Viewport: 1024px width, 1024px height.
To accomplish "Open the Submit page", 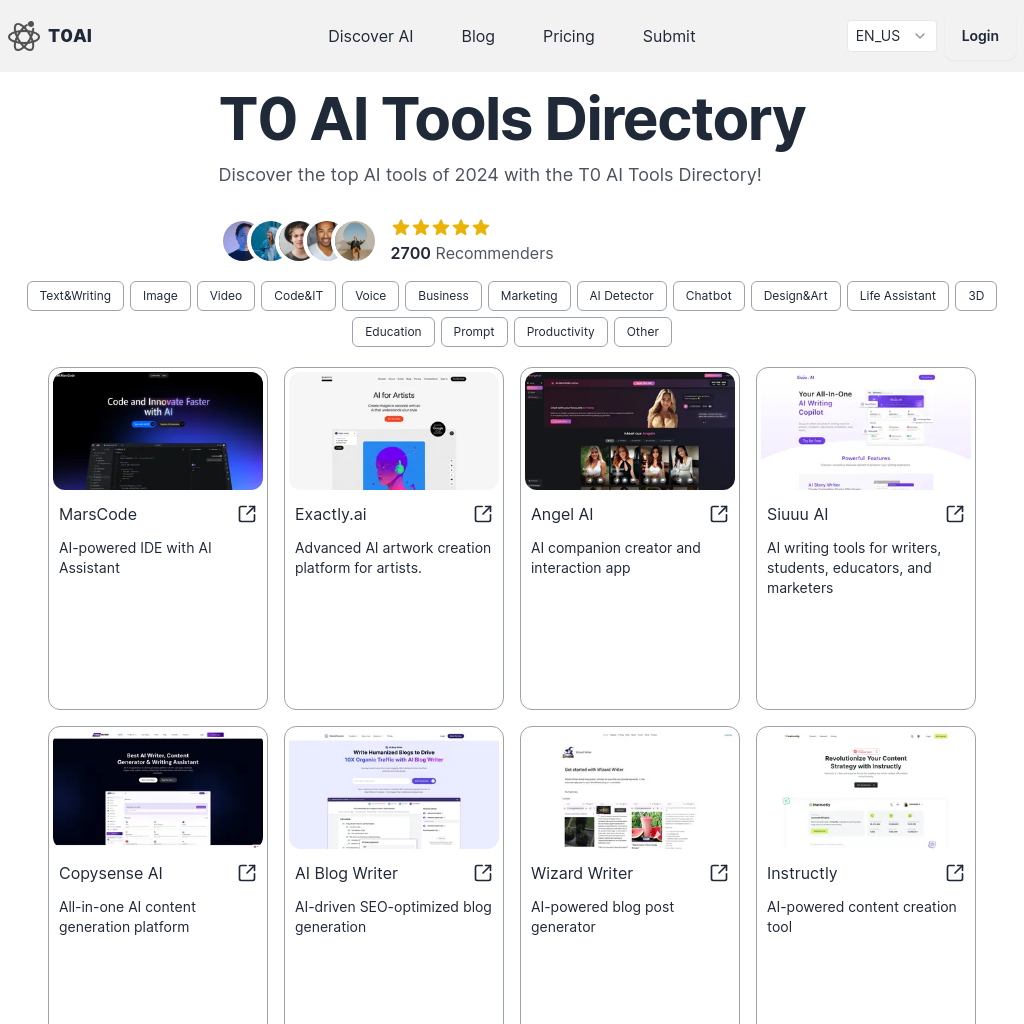I will [669, 37].
